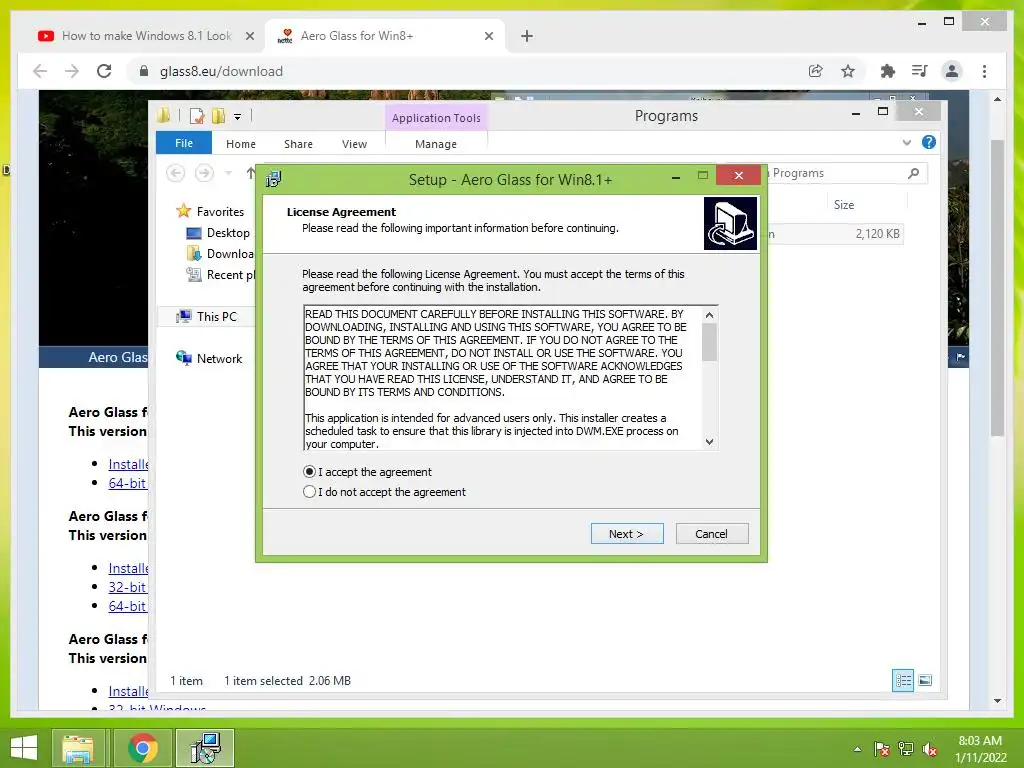
Task: Open Chrome extensions puzzle icon
Action: pos(888,71)
